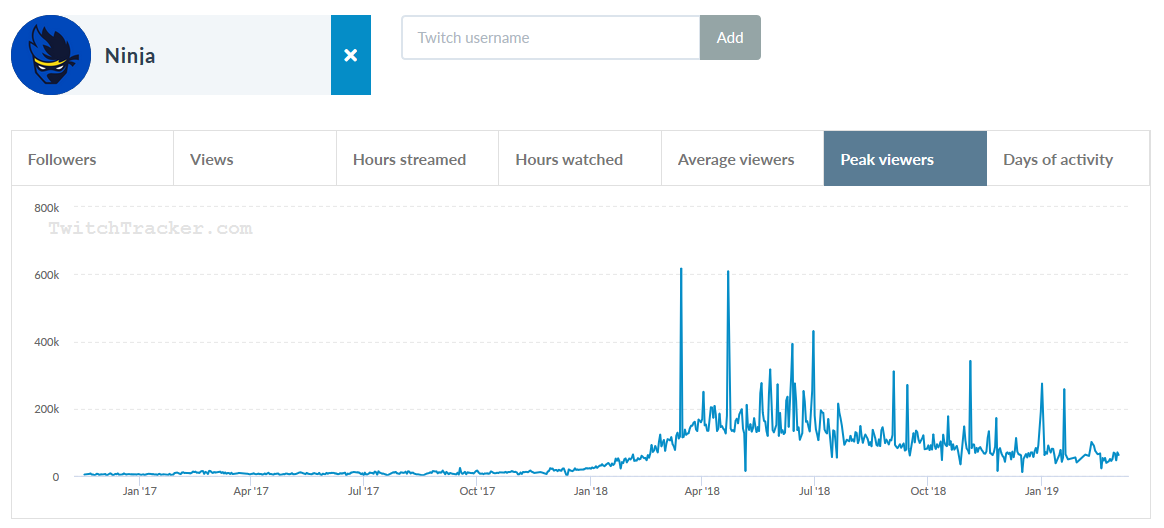This screenshot has width=1164, height=528.
Task: Click the Ninja avatar logo
Action: 51,55
